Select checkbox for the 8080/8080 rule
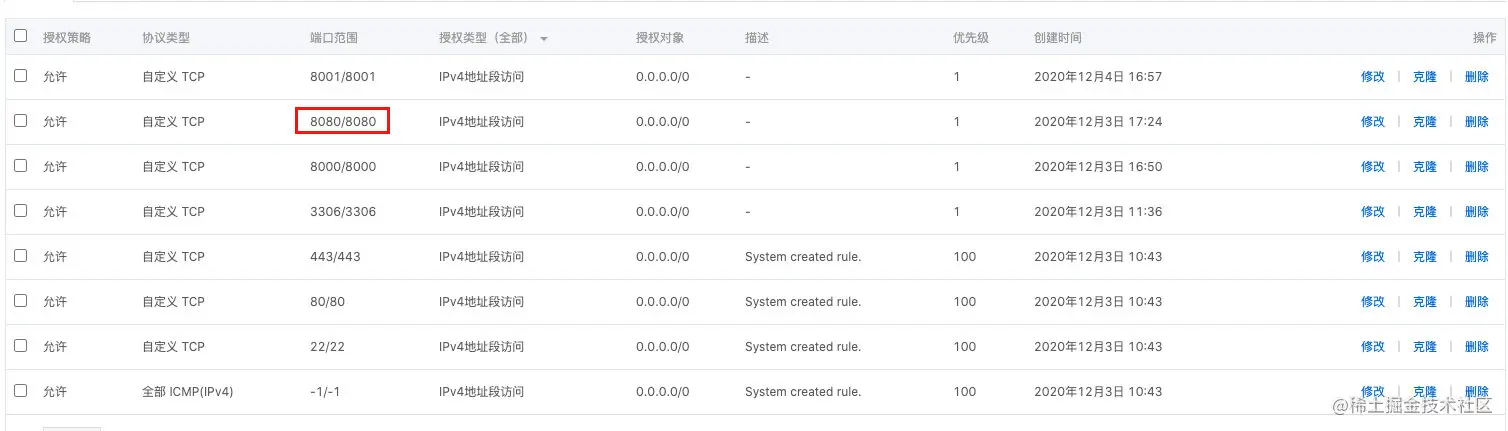The image size is (1508, 431). (x=20, y=121)
